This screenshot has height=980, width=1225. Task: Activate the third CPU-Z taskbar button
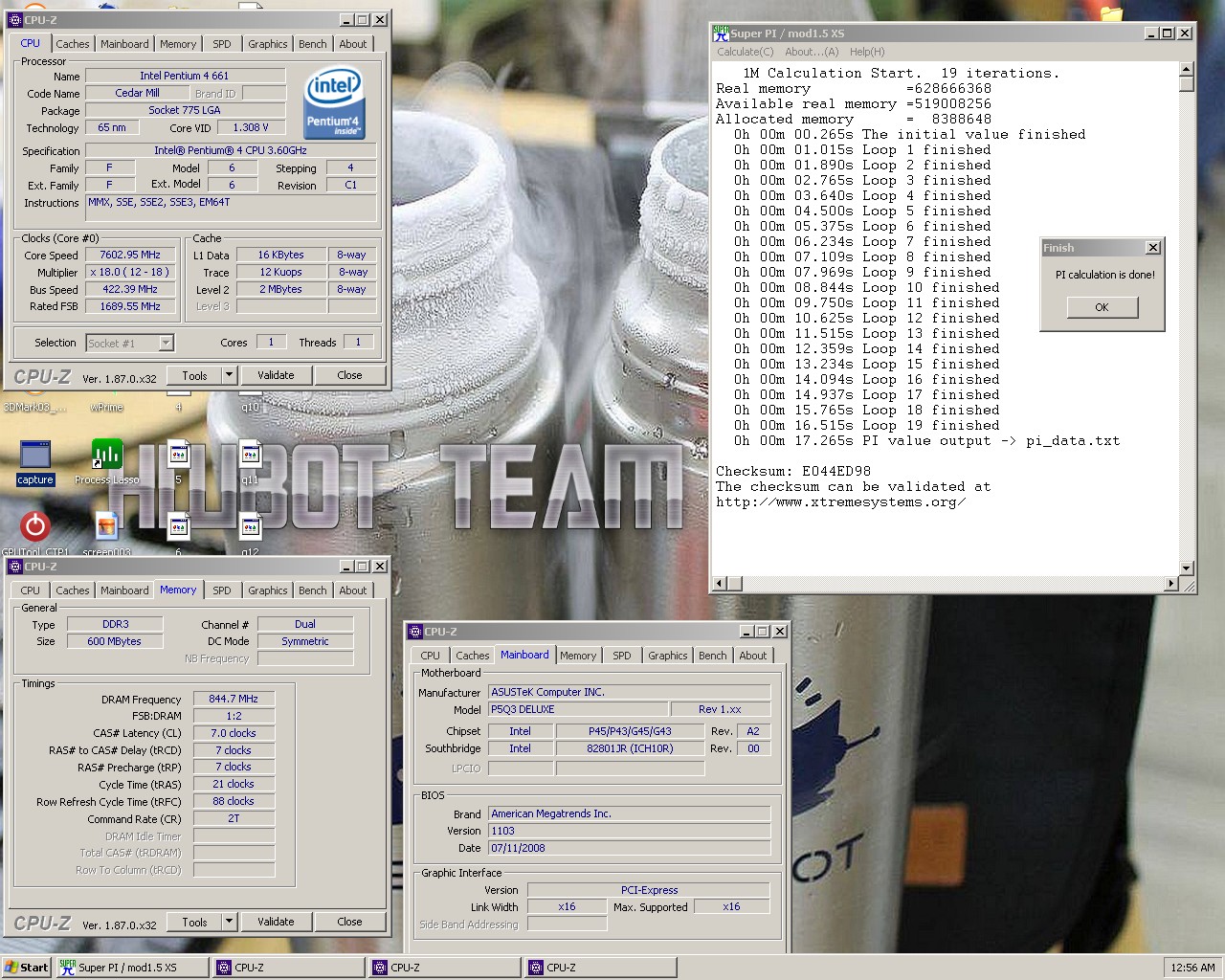pyautogui.click(x=602, y=967)
